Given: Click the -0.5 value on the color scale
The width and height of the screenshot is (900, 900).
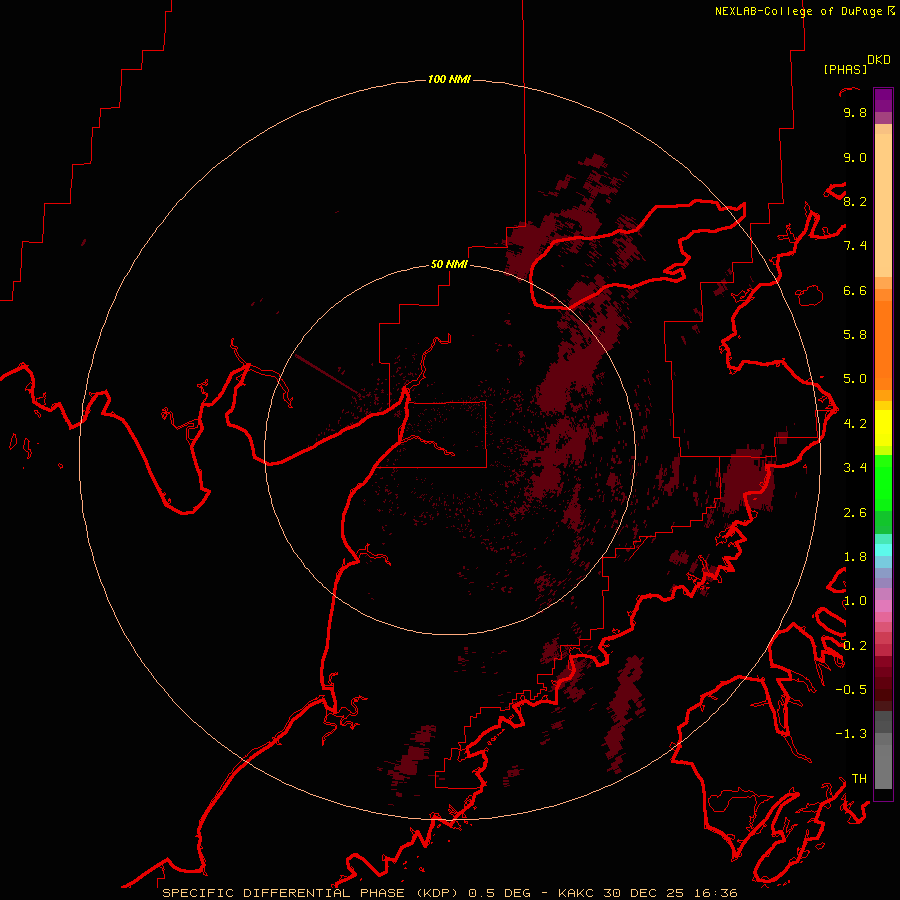Looking at the screenshot, I should (851, 690).
